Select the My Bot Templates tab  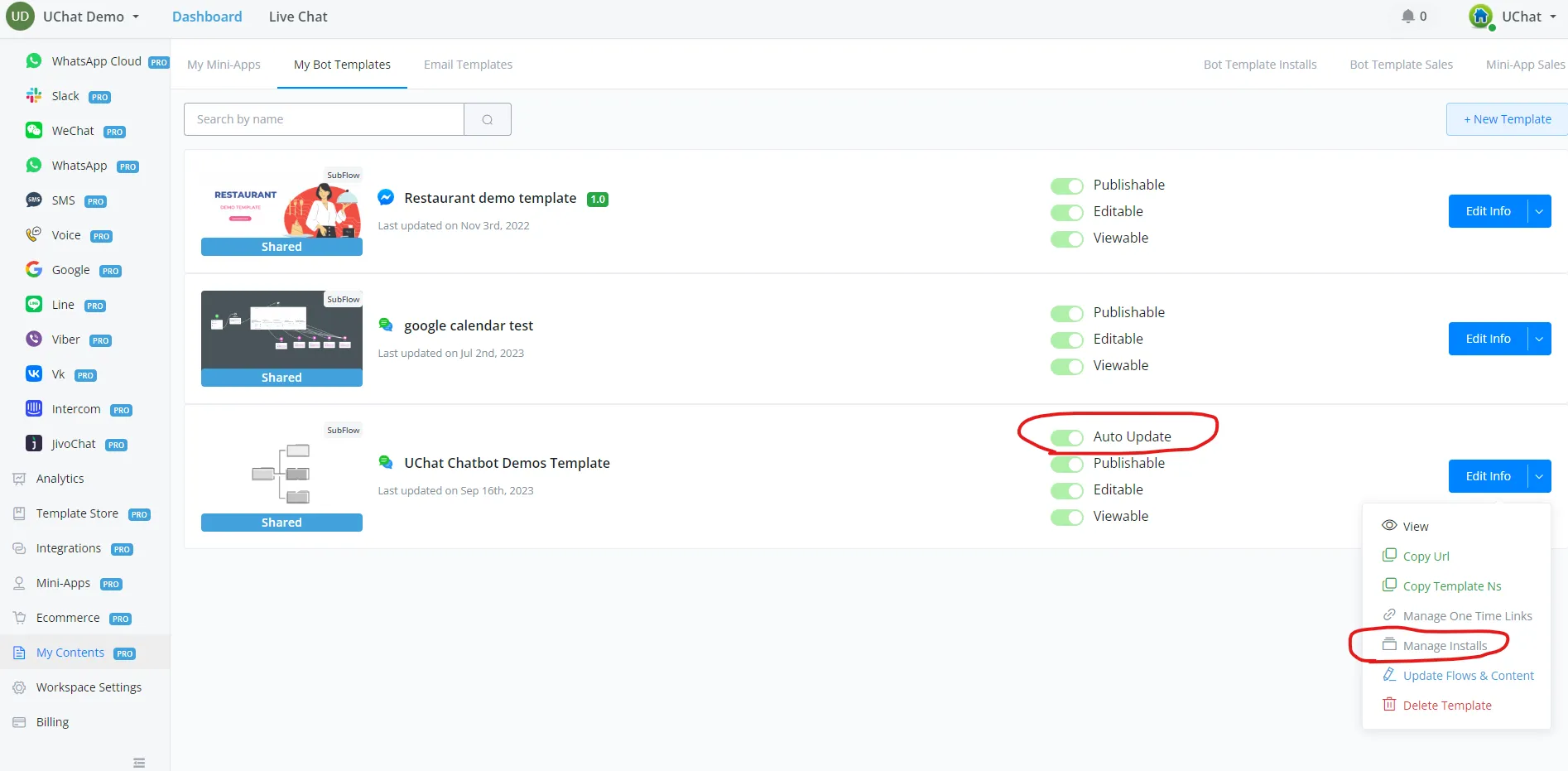[342, 65]
